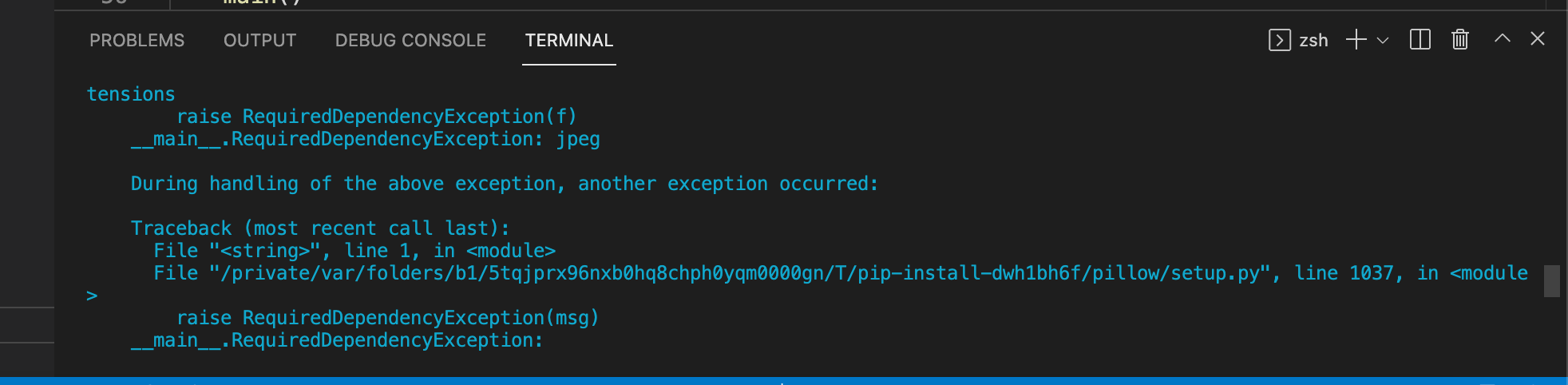Select the TERMINAL tab
This screenshot has width=1568, height=385.
[x=569, y=40]
